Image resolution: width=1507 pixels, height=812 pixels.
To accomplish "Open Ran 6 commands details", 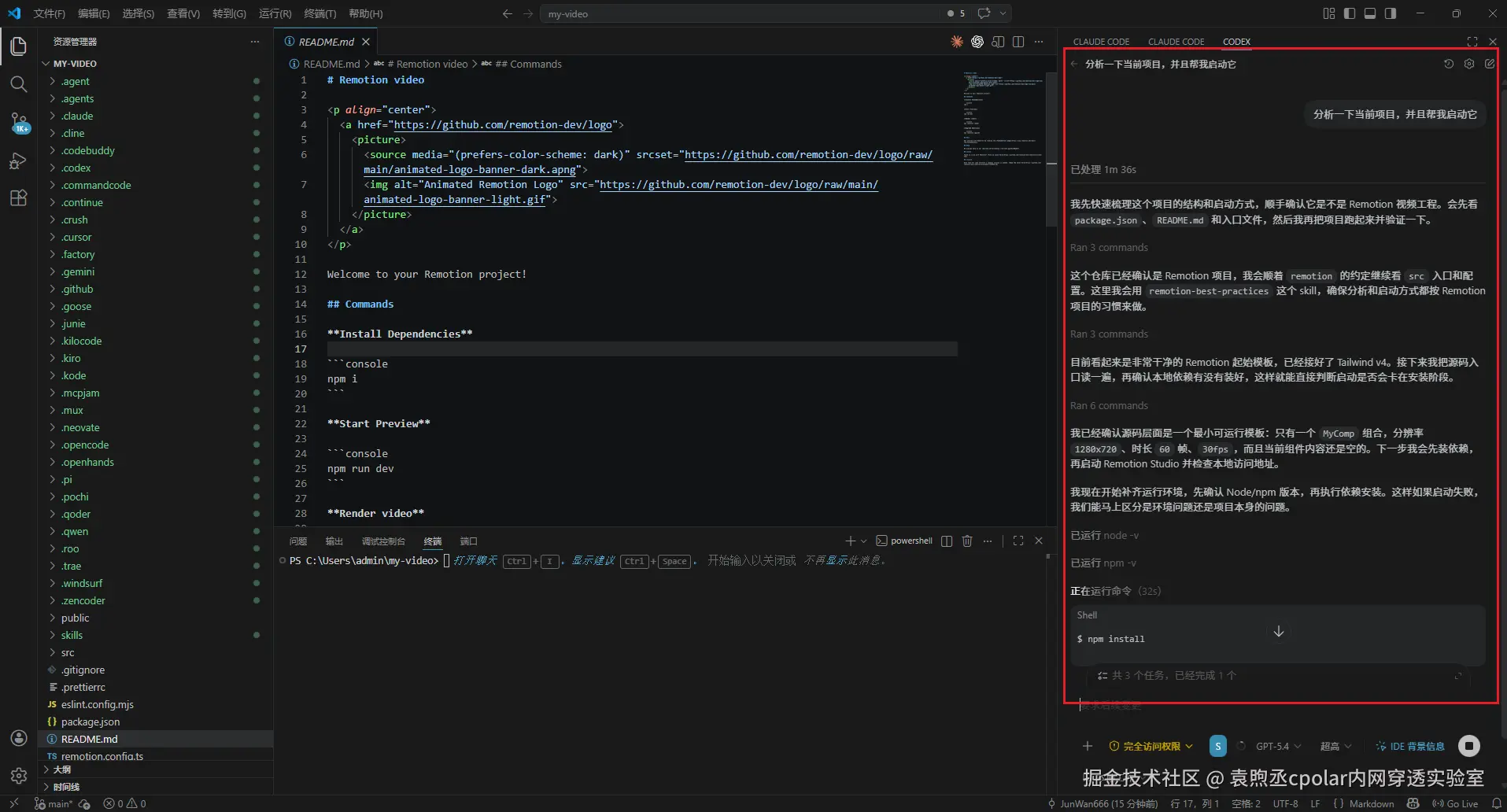I will [1109, 405].
